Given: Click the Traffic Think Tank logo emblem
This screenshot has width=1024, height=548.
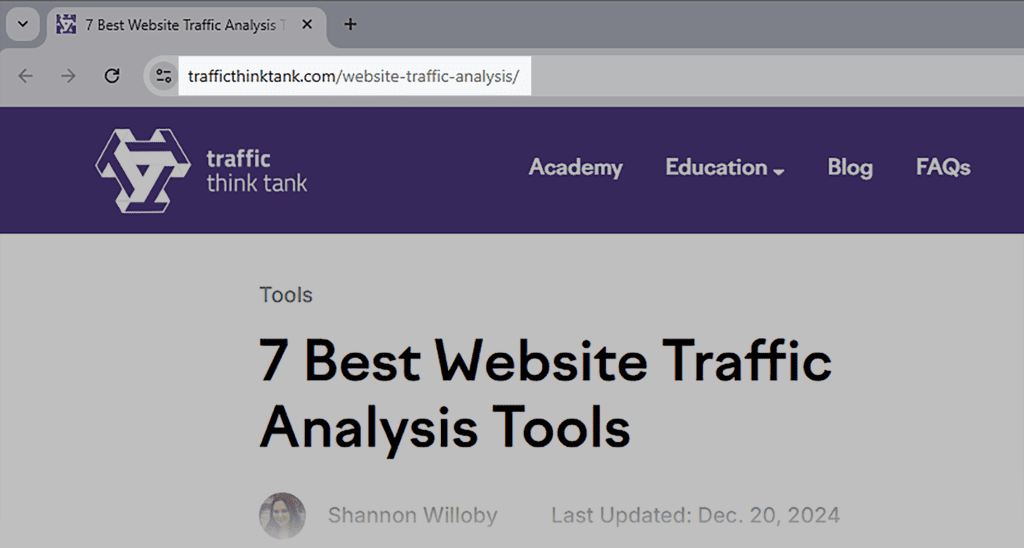Looking at the screenshot, I should pyautogui.click(x=140, y=169).
